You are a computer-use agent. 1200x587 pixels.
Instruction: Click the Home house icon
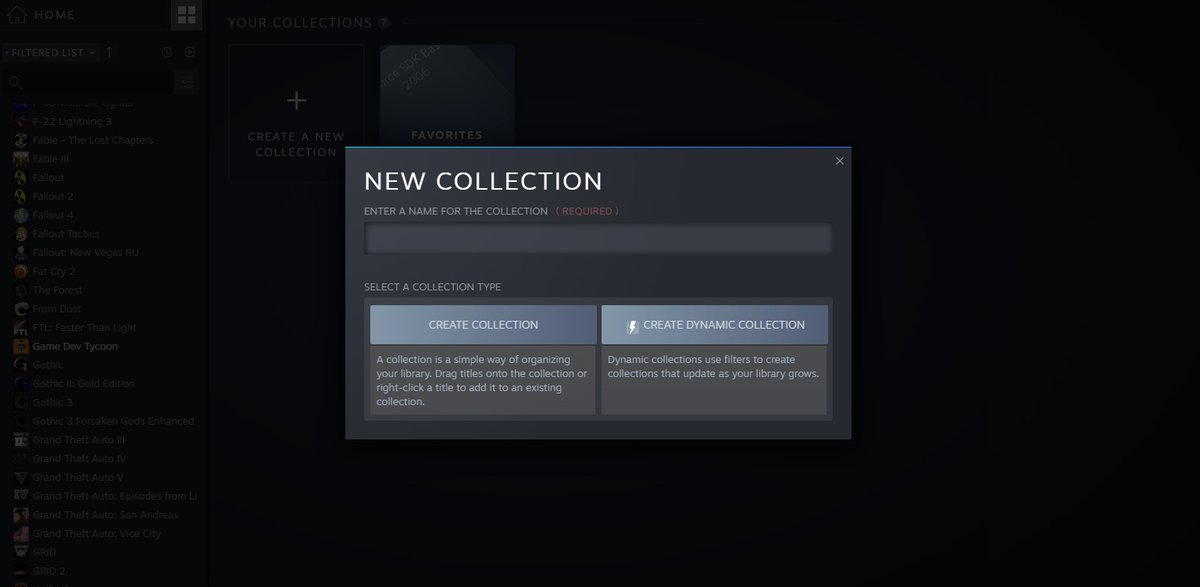(16, 15)
